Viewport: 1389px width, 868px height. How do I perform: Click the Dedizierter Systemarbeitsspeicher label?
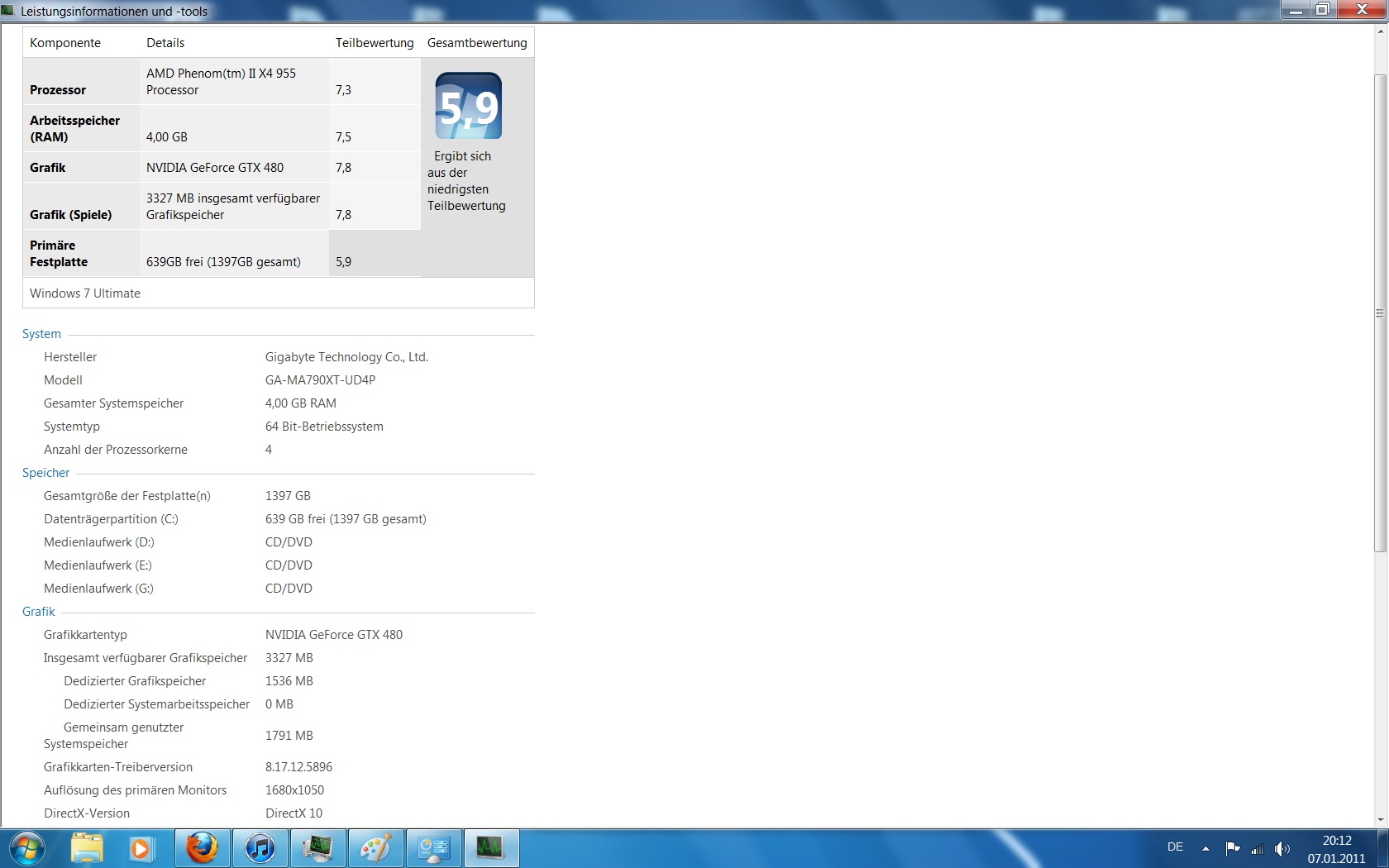click(x=156, y=704)
